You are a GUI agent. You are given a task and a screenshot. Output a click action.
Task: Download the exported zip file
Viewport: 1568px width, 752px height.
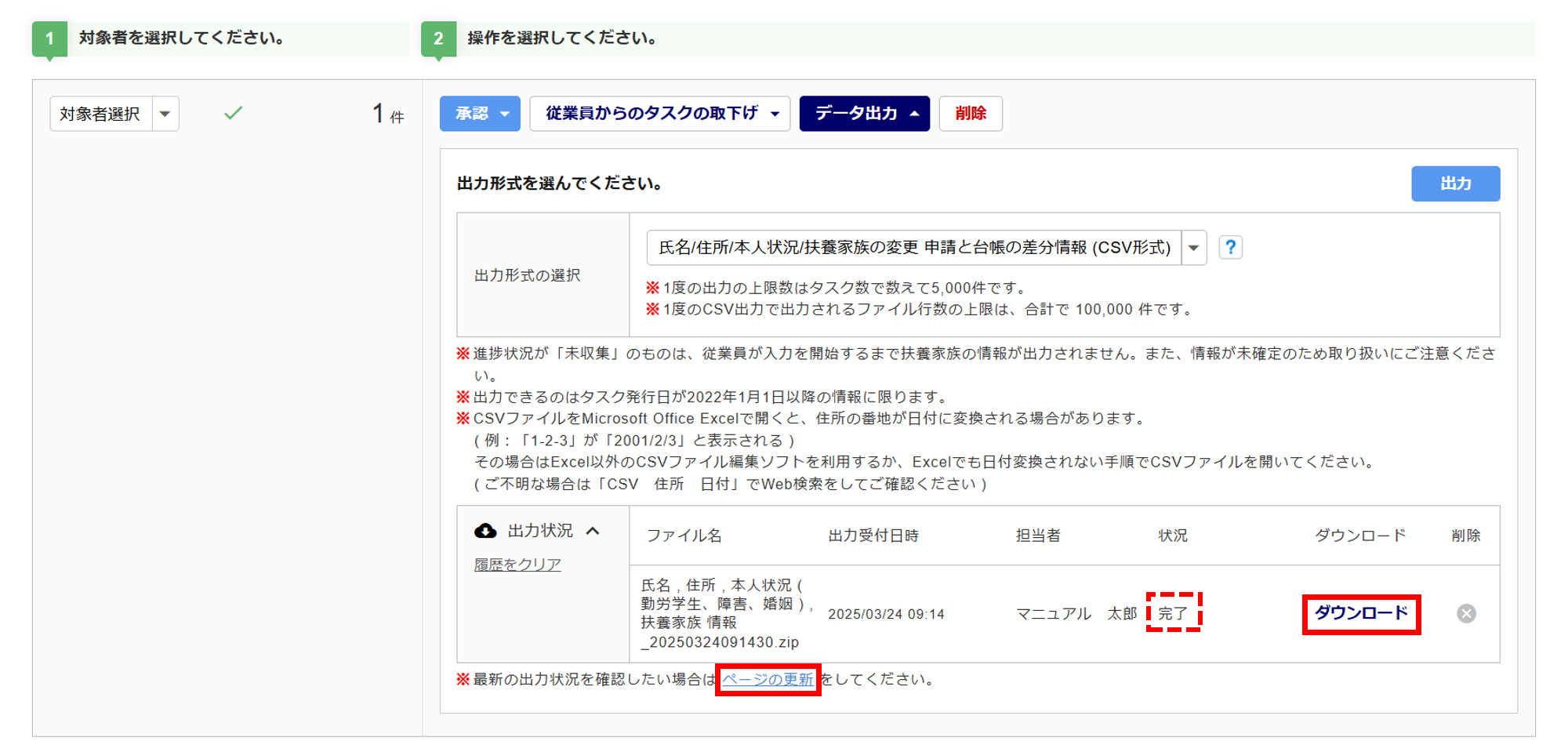coord(1361,613)
